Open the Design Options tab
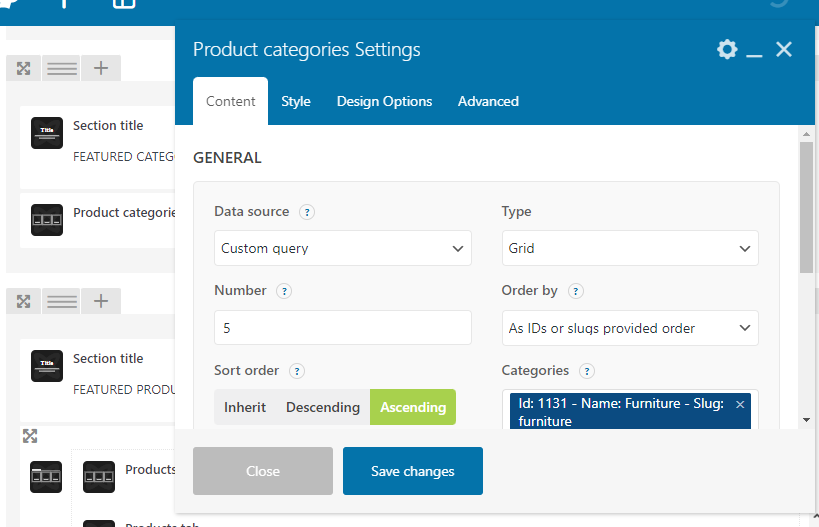The height and width of the screenshot is (527, 819). 384,101
